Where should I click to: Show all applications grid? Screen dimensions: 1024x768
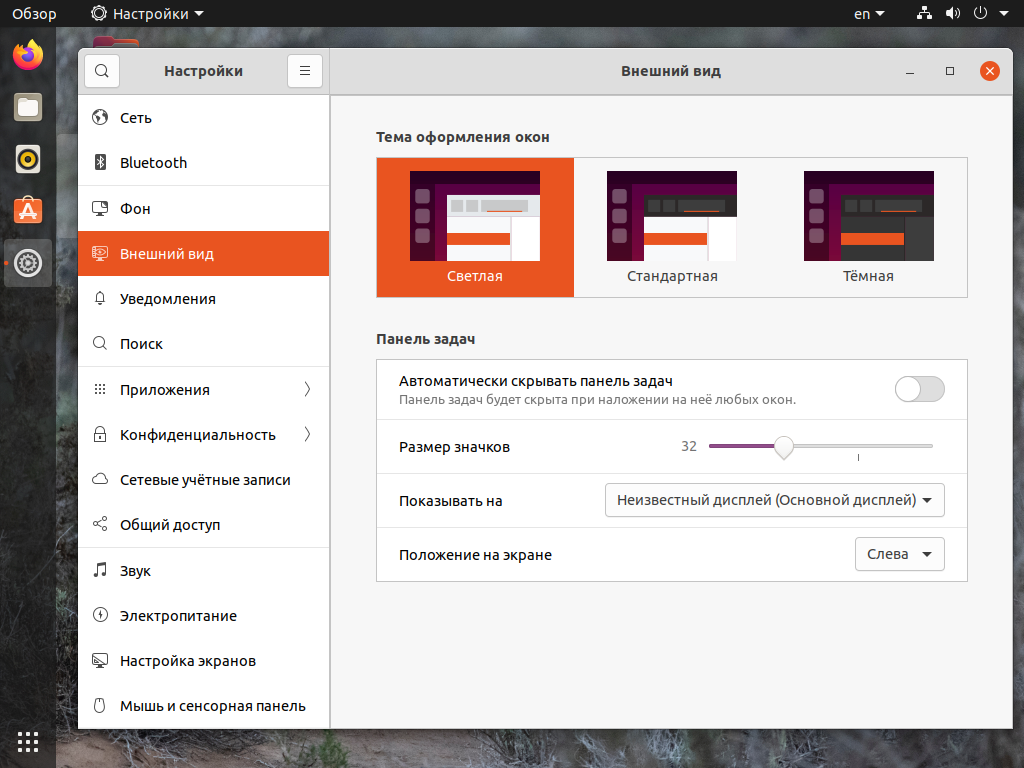(x=28, y=742)
